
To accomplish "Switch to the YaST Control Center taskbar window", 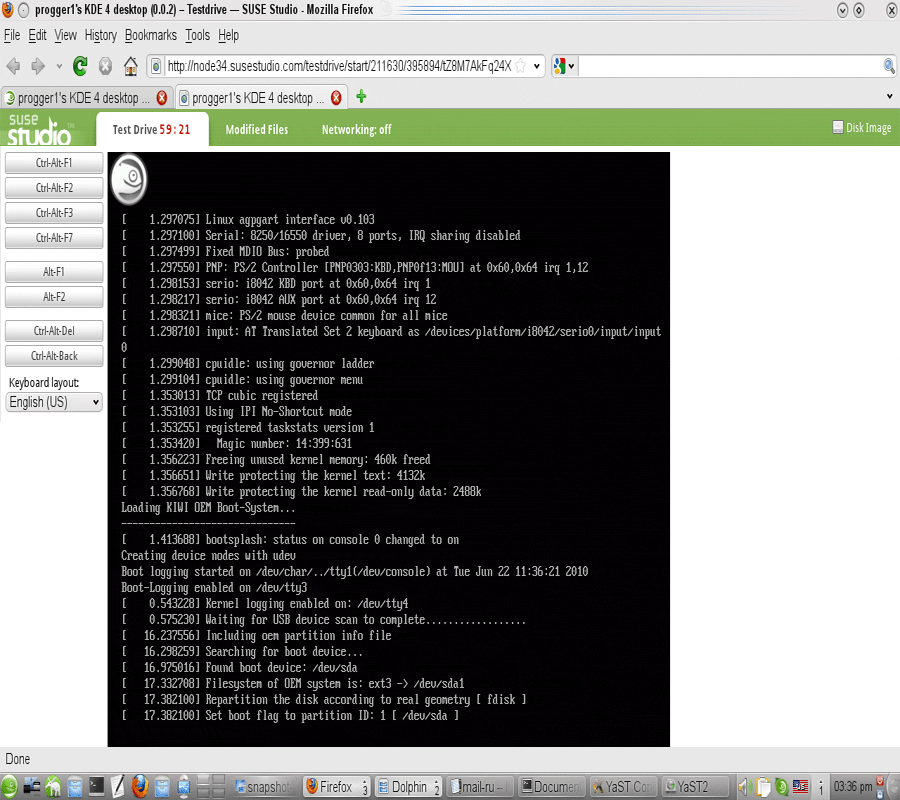I will (x=623, y=787).
